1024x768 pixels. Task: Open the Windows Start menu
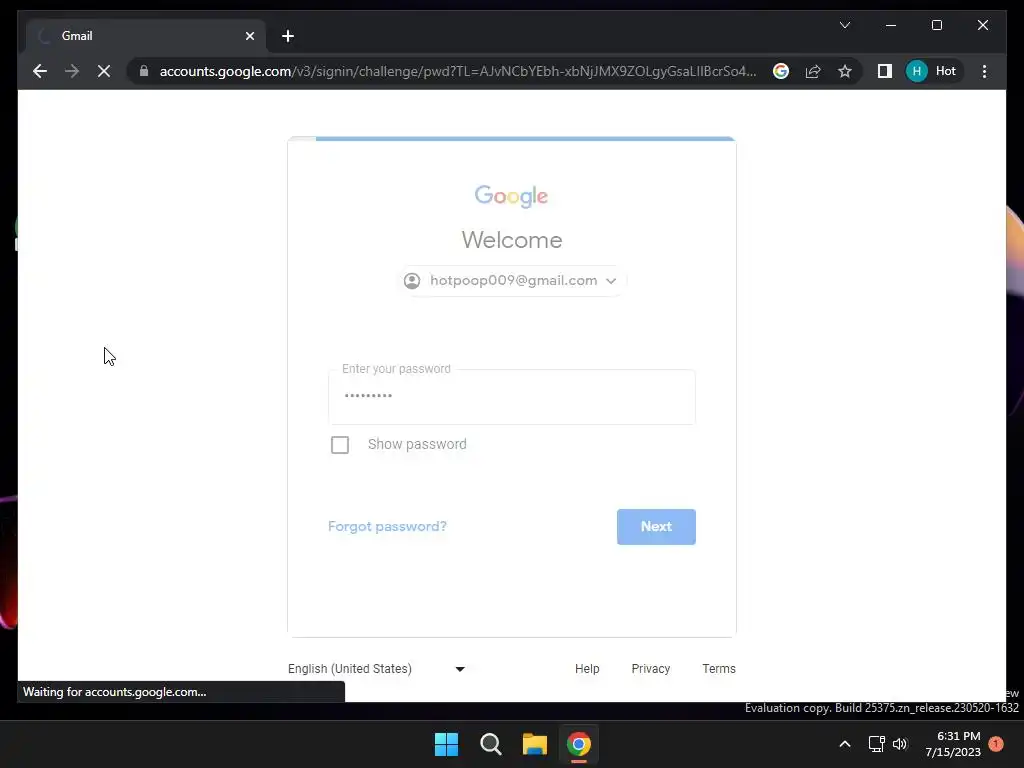pyautogui.click(x=447, y=744)
